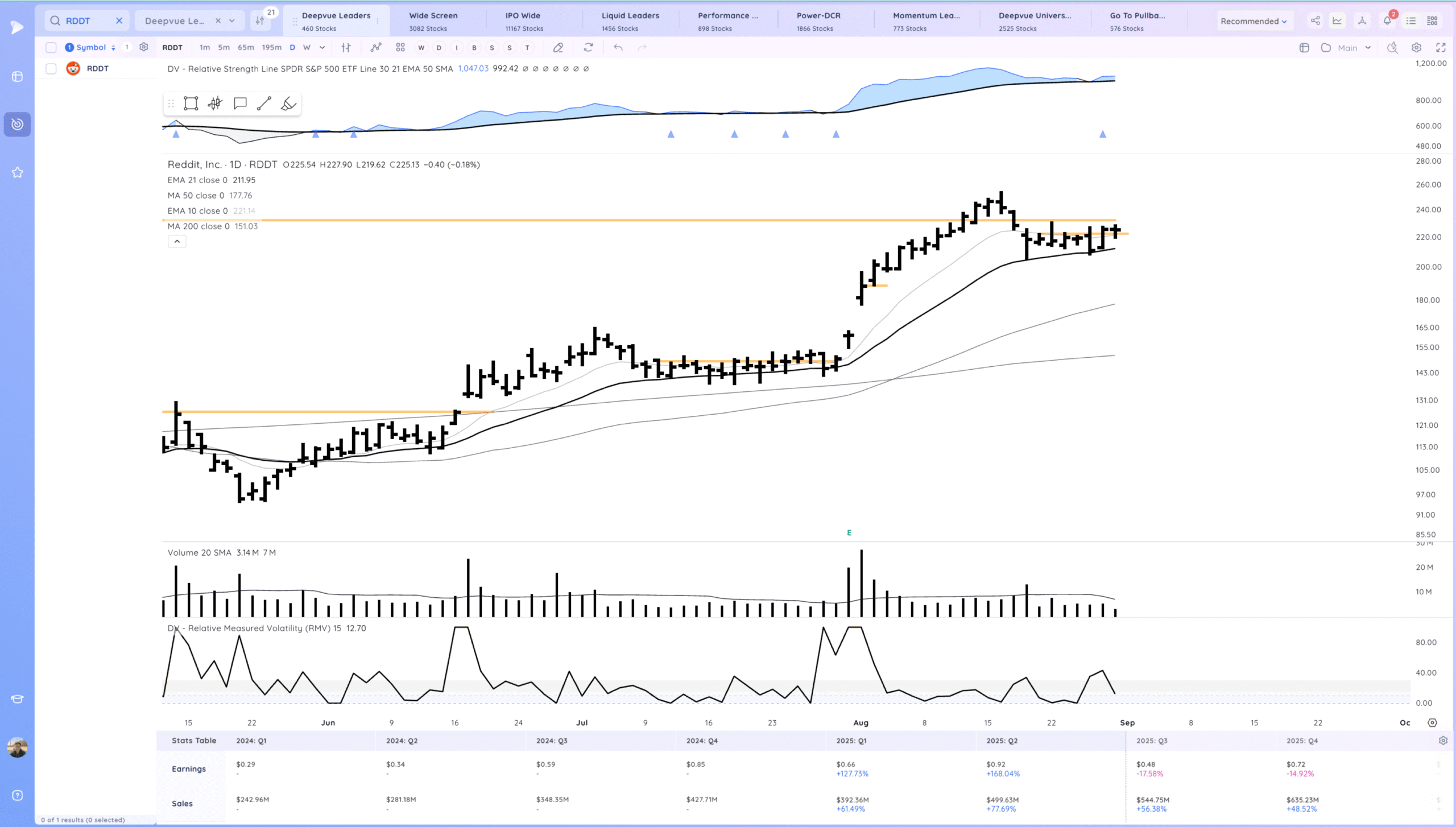1456x827 pixels.
Task: Open the favorites star sidebar icon
Action: [17, 172]
